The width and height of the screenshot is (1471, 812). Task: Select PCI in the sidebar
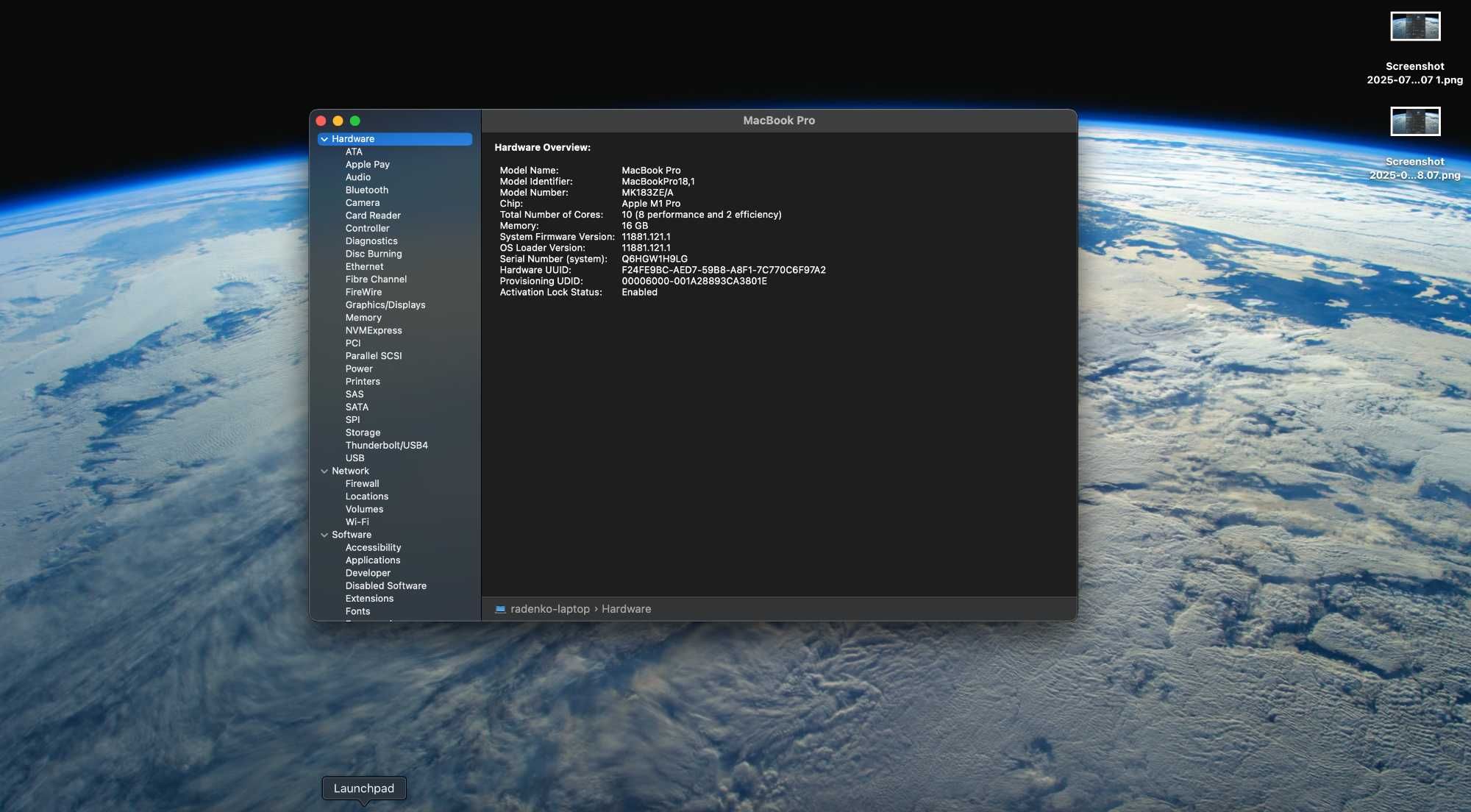coord(353,343)
